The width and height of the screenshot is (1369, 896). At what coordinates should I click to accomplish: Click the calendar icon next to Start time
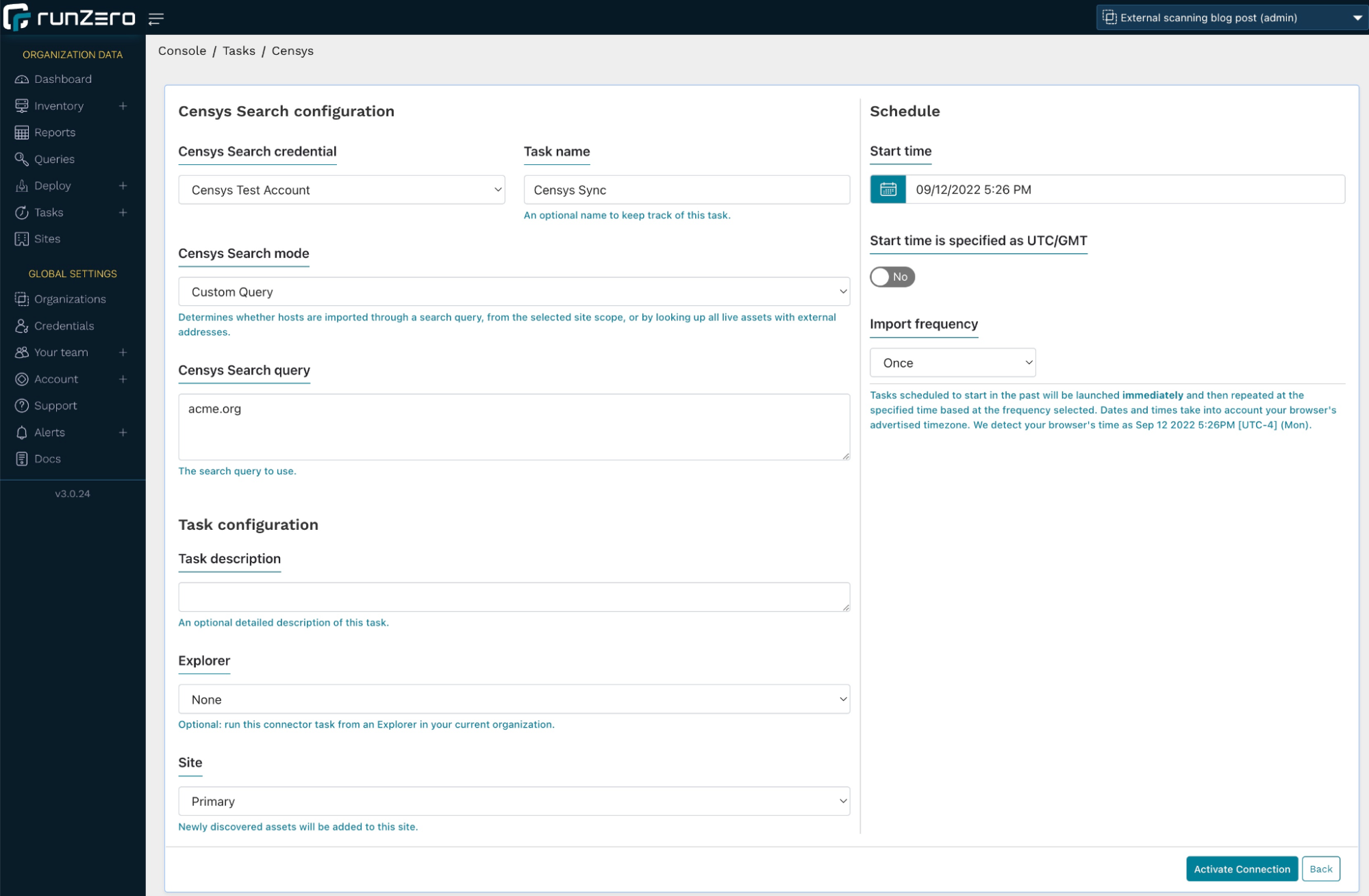887,190
